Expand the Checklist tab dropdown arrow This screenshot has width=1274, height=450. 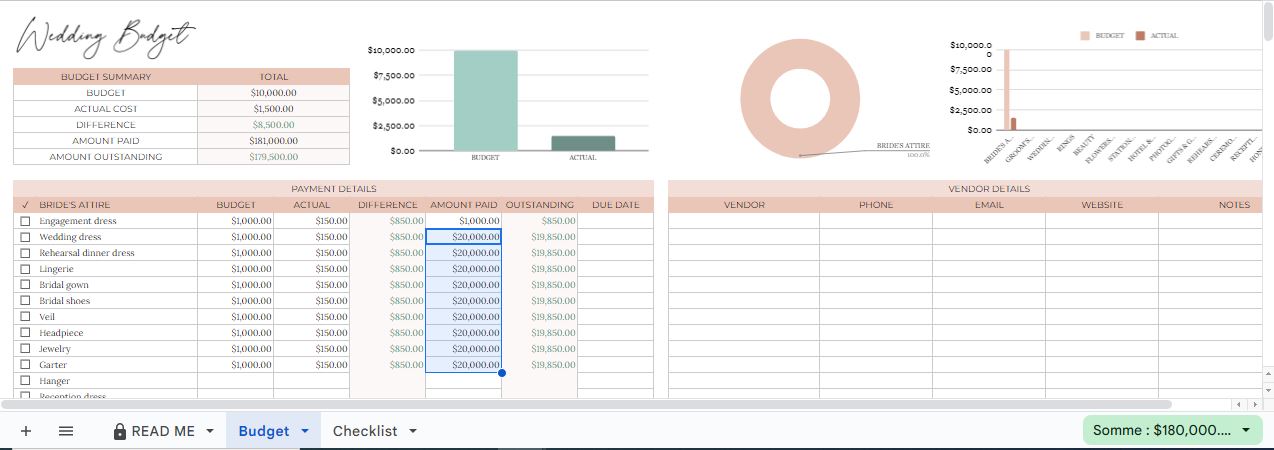(x=412, y=431)
